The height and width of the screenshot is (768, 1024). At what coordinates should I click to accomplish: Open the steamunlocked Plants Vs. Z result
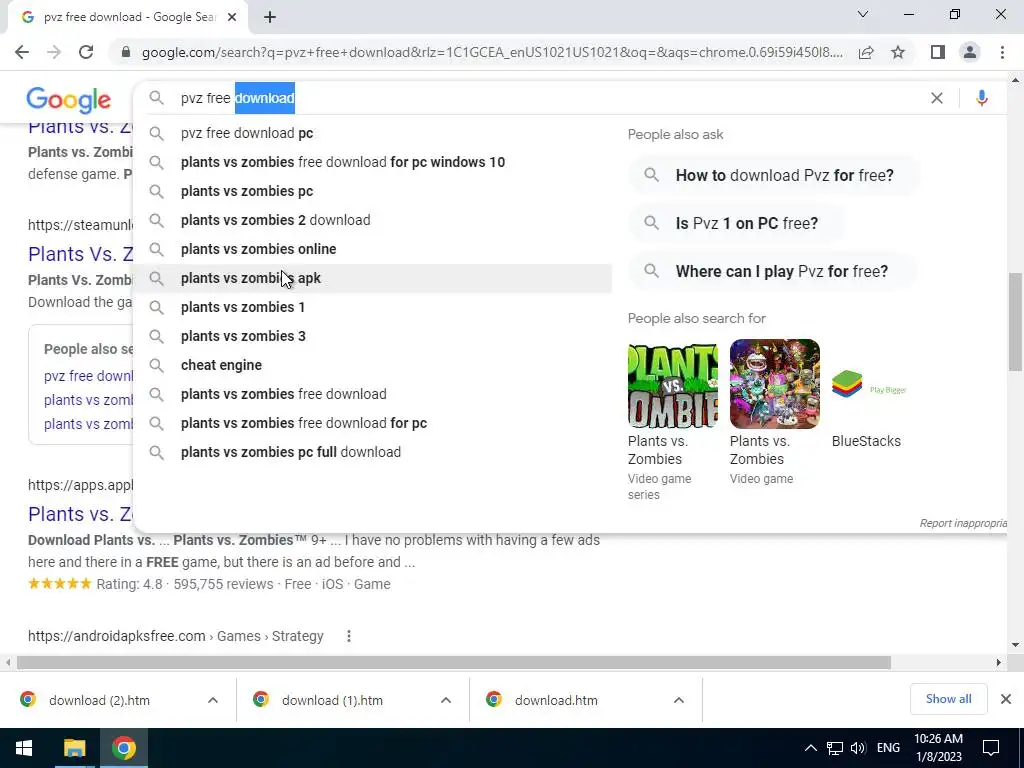(x=81, y=254)
